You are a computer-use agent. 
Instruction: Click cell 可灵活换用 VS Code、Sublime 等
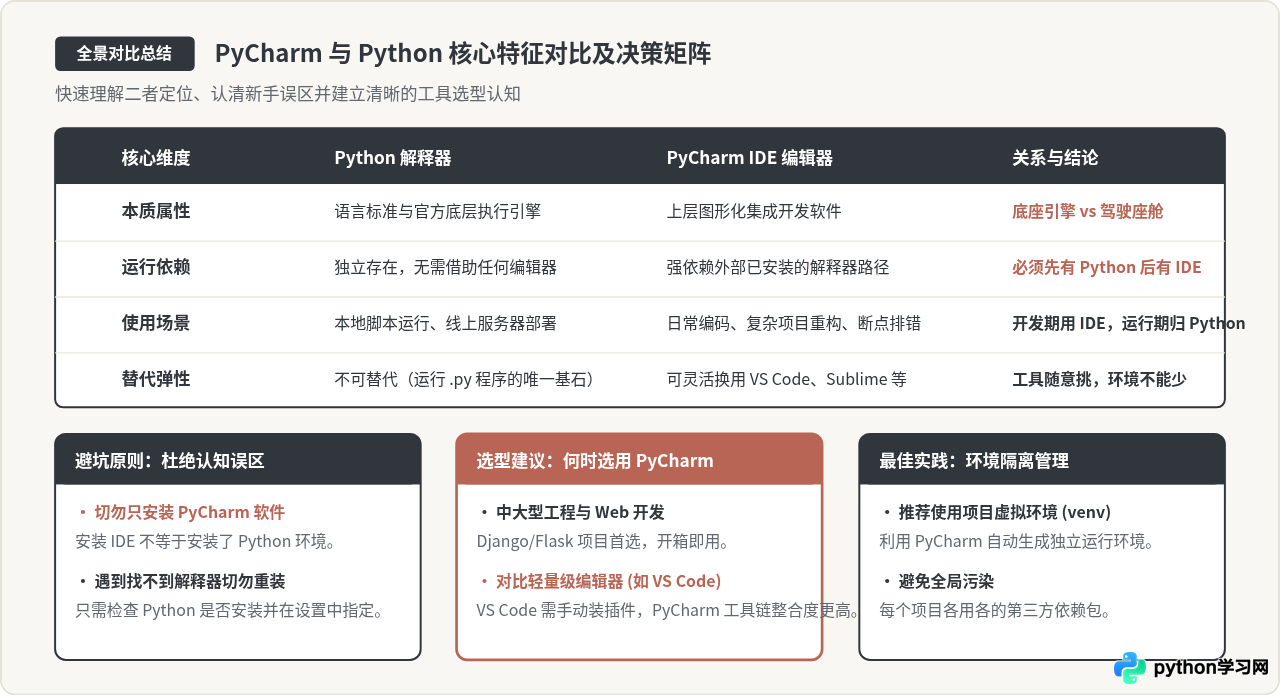tap(787, 380)
